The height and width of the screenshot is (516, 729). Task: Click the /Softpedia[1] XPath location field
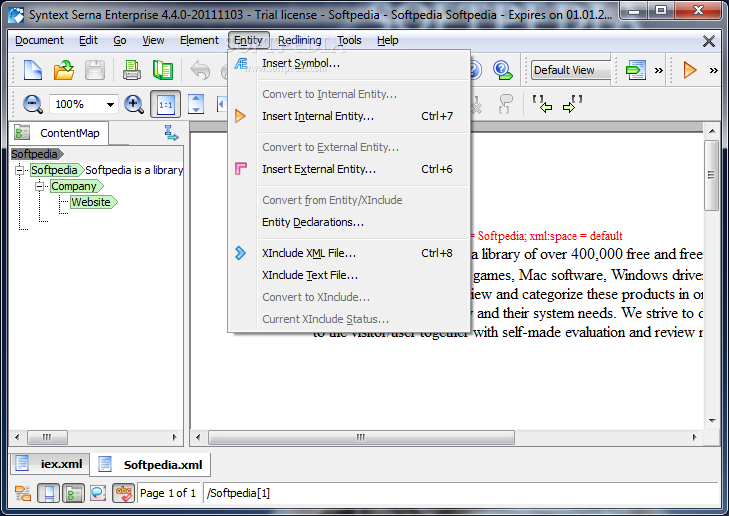pos(460,493)
